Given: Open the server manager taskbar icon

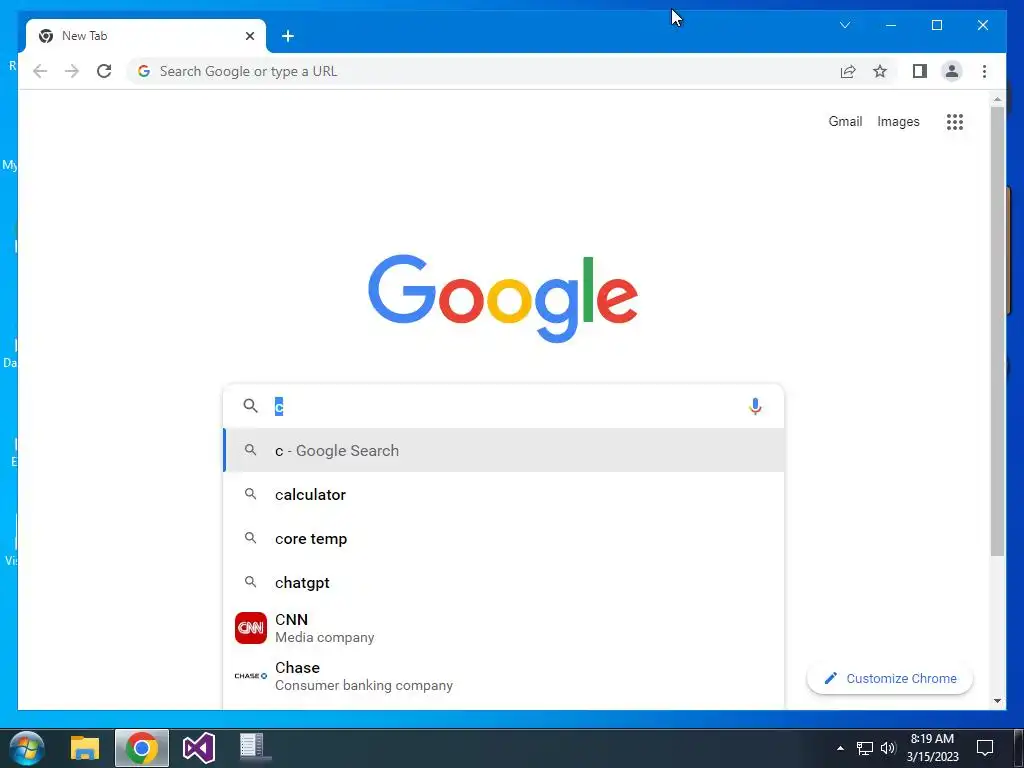Looking at the screenshot, I should click(253, 747).
